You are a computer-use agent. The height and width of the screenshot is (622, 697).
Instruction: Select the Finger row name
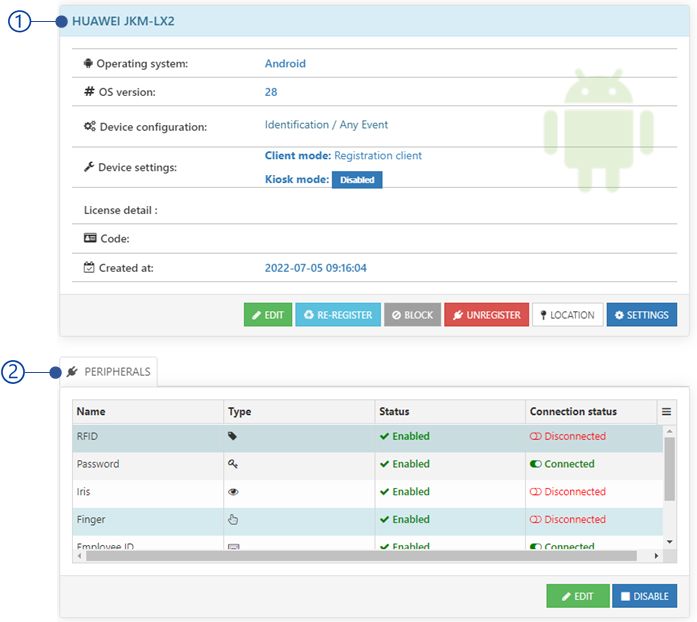91,519
